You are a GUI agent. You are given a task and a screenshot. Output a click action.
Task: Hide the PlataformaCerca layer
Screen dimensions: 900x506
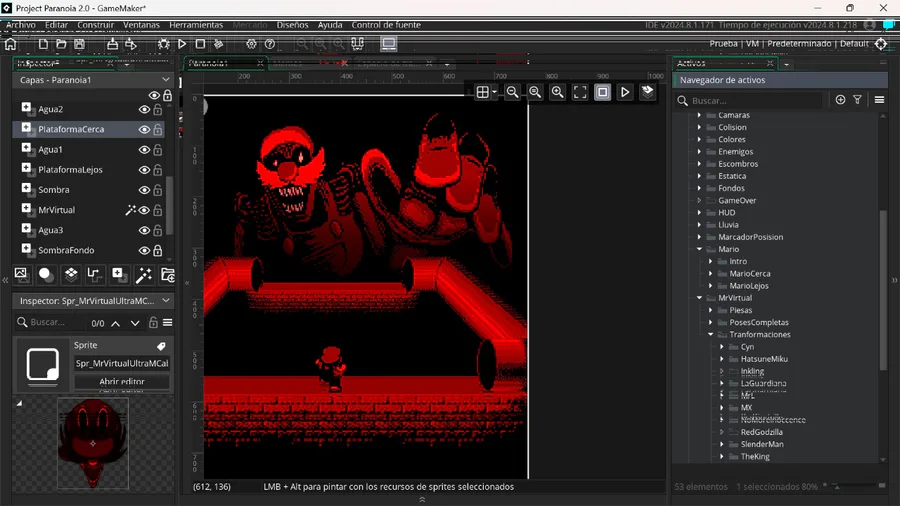144,130
